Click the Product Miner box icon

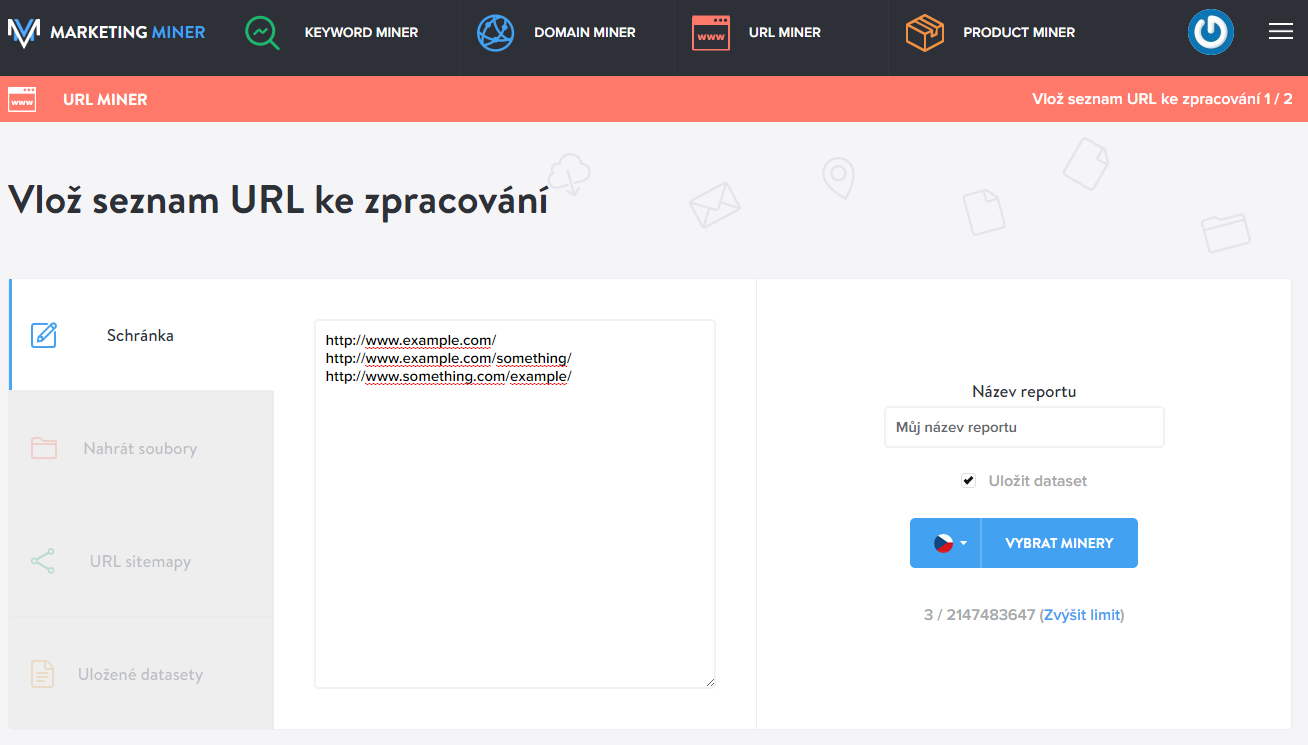[x=924, y=32]
